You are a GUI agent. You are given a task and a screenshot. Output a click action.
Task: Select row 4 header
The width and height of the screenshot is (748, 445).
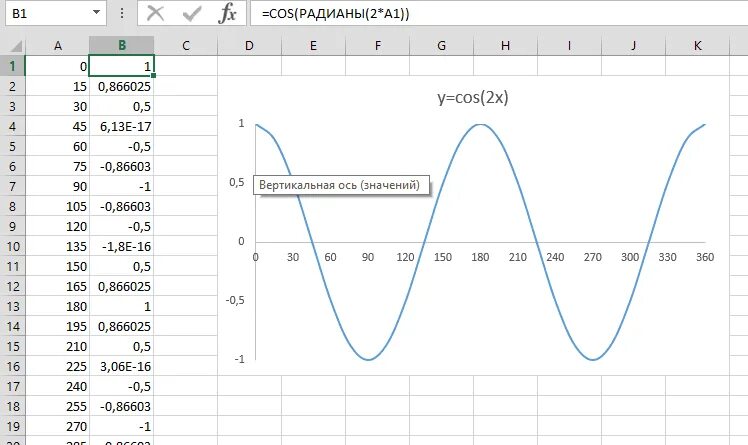click(12, 126)
